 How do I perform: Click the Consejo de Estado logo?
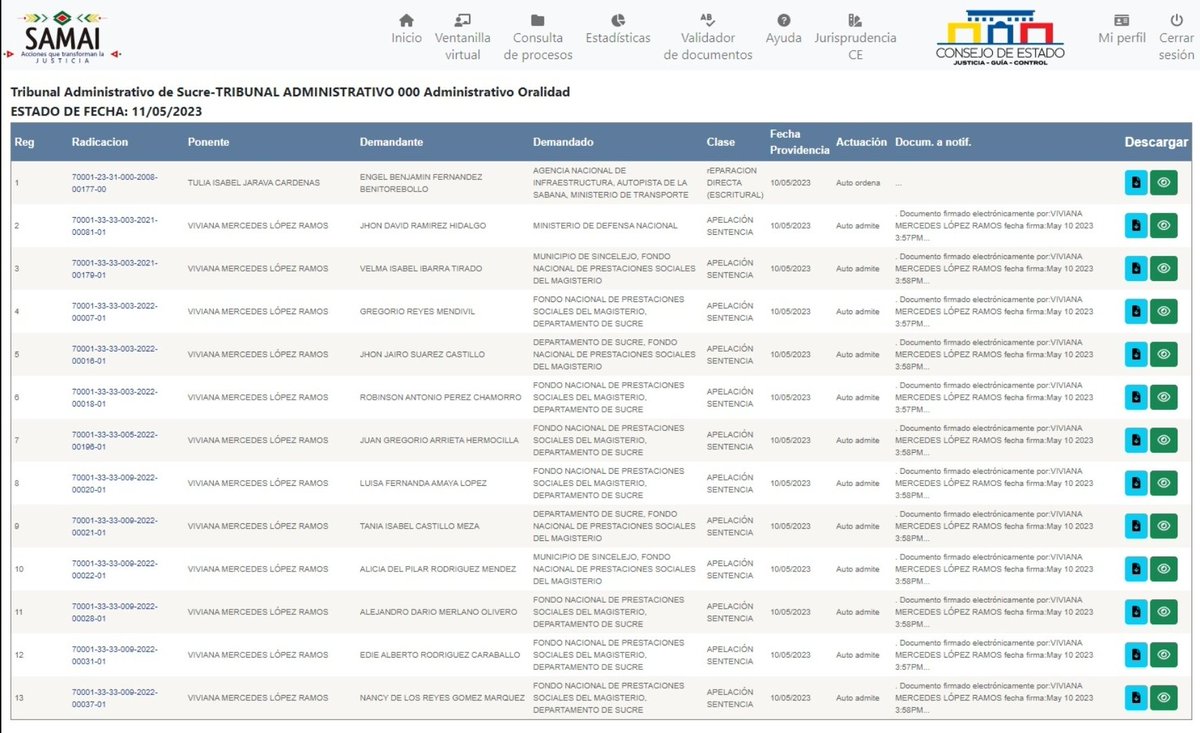point(1000,39)
